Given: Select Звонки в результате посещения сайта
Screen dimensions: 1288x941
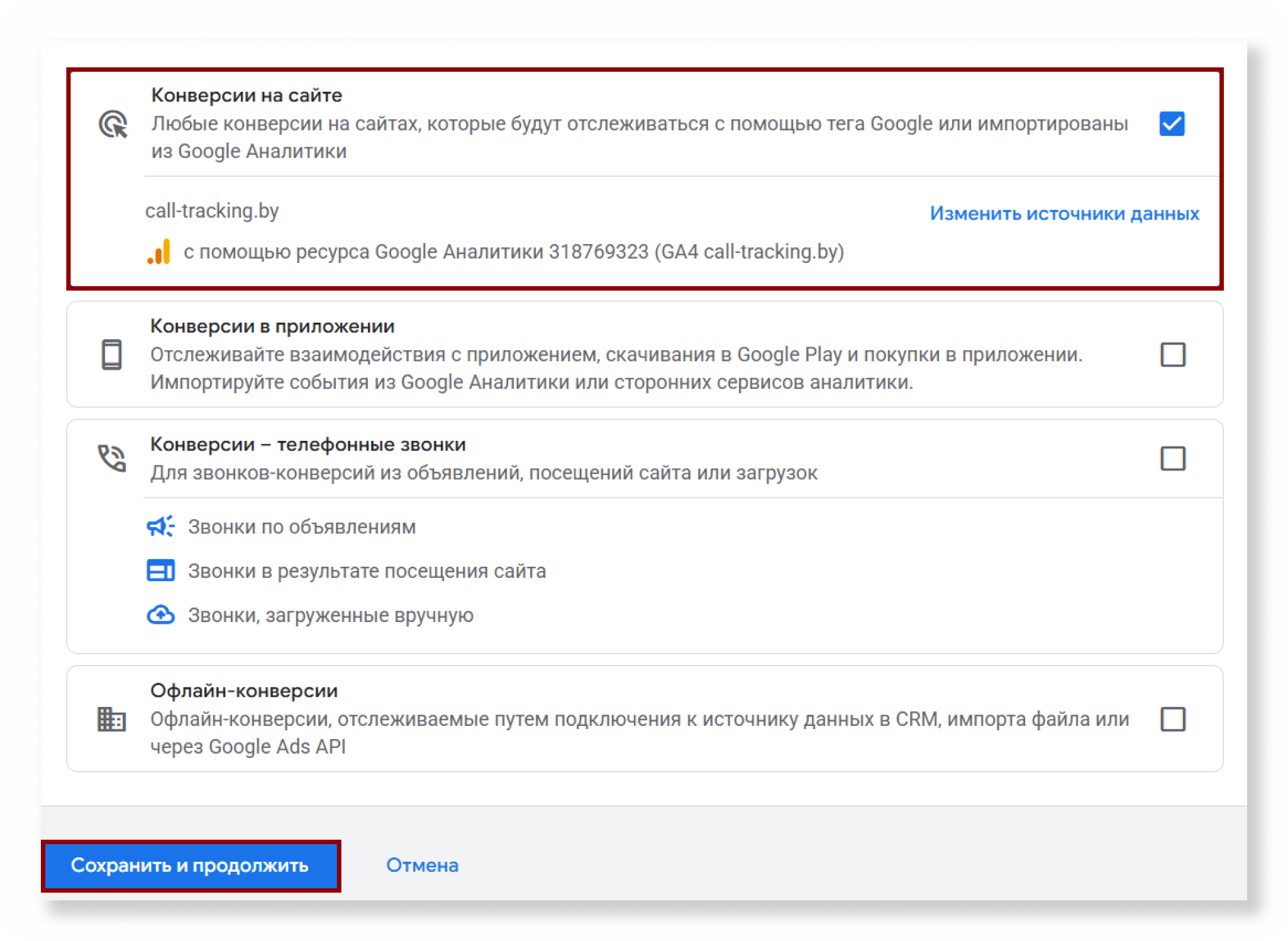Looking at the screenshot, I should coord(346,571).
